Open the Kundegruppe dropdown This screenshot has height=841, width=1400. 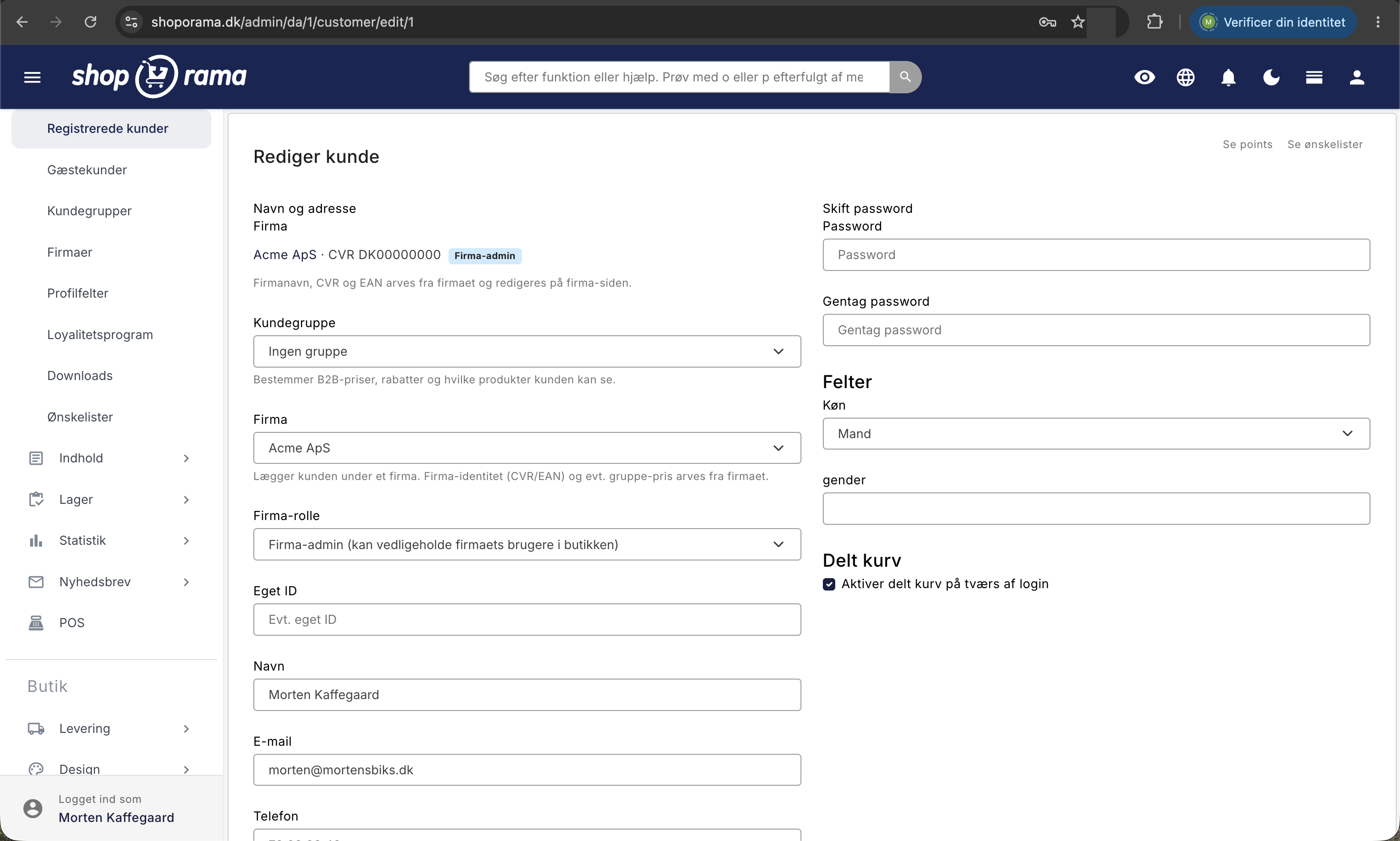527,351
